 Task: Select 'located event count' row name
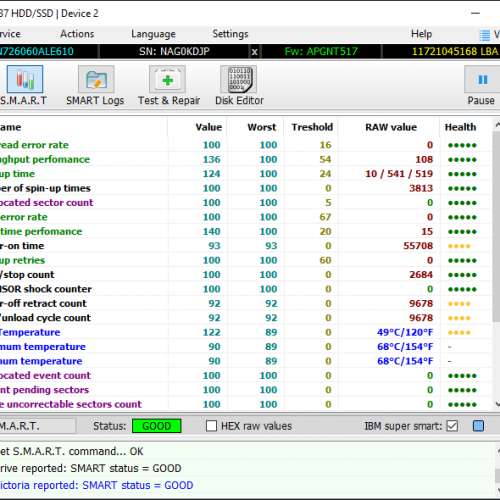45,376
